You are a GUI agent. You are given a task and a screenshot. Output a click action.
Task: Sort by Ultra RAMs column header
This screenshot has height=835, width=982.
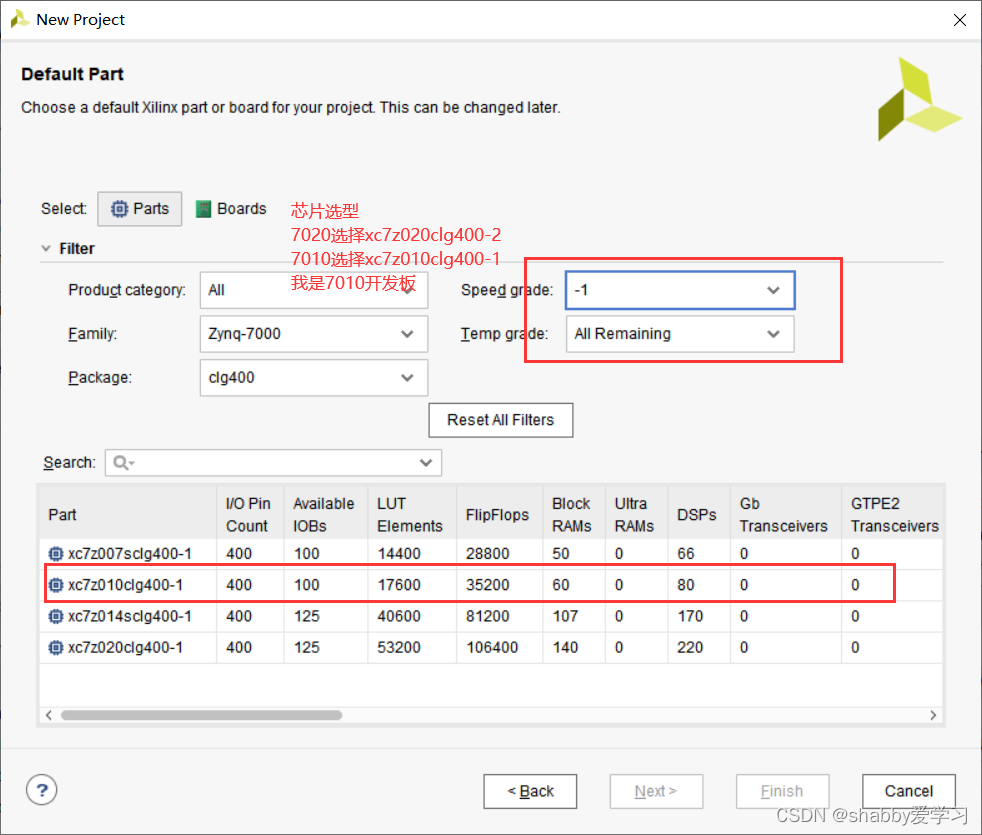coord(636,515)
